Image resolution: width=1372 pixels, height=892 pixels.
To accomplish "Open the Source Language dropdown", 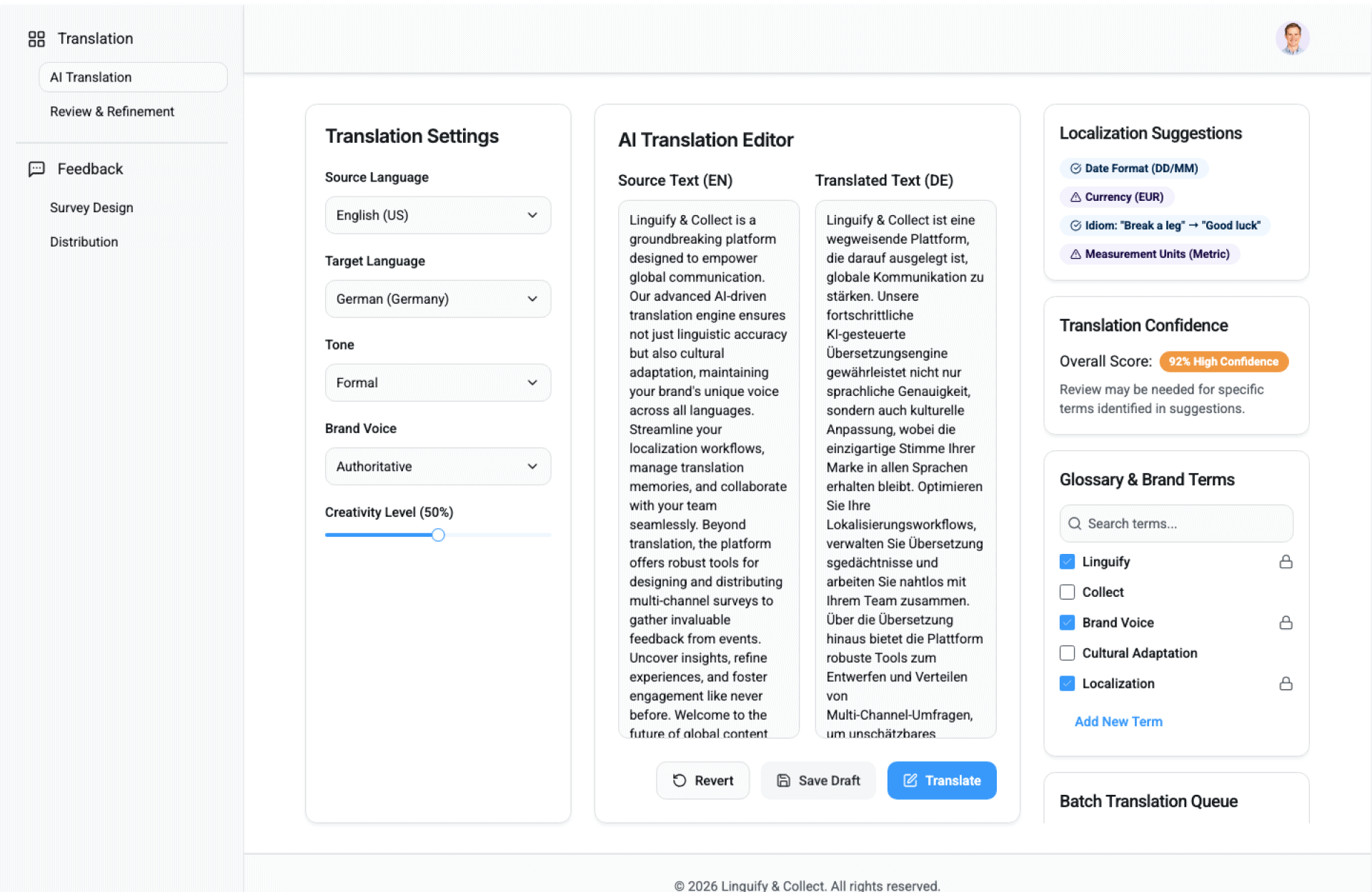I will coord(437,215).
